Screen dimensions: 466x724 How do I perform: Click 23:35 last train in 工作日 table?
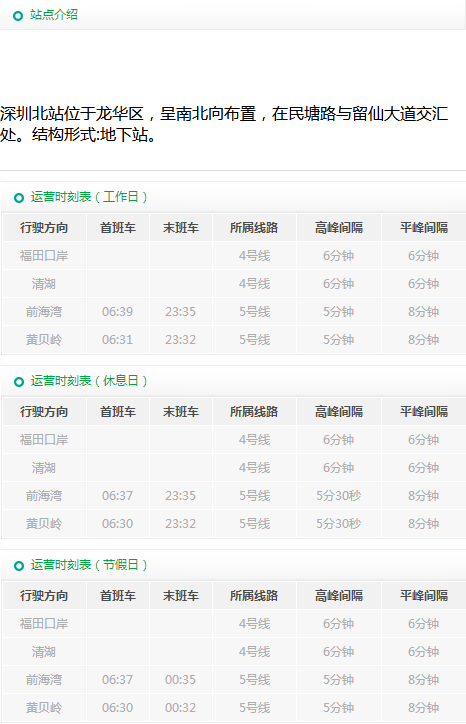(x=181, y=312)
